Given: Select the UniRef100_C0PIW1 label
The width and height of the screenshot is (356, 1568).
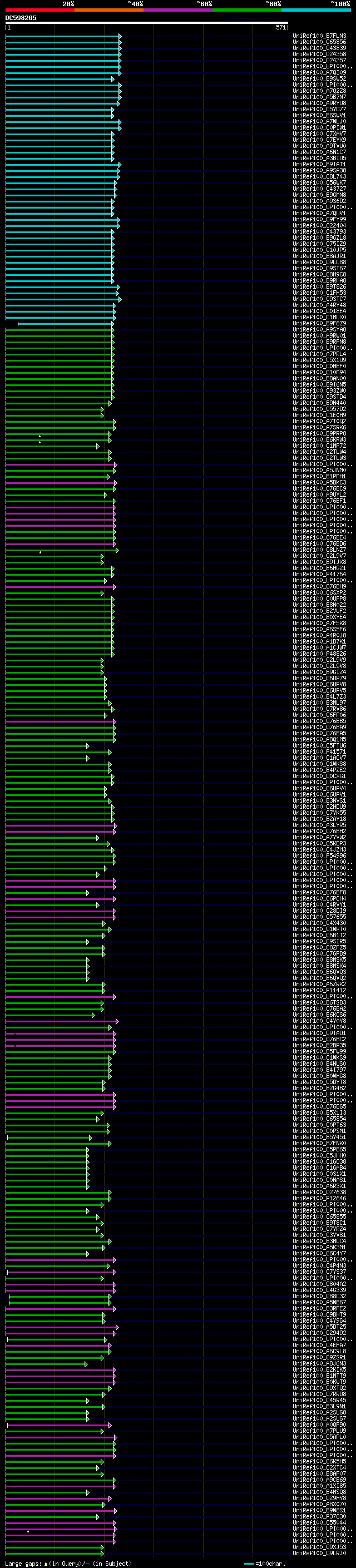Looking at the screenshot, I should [x=319, y=127].
